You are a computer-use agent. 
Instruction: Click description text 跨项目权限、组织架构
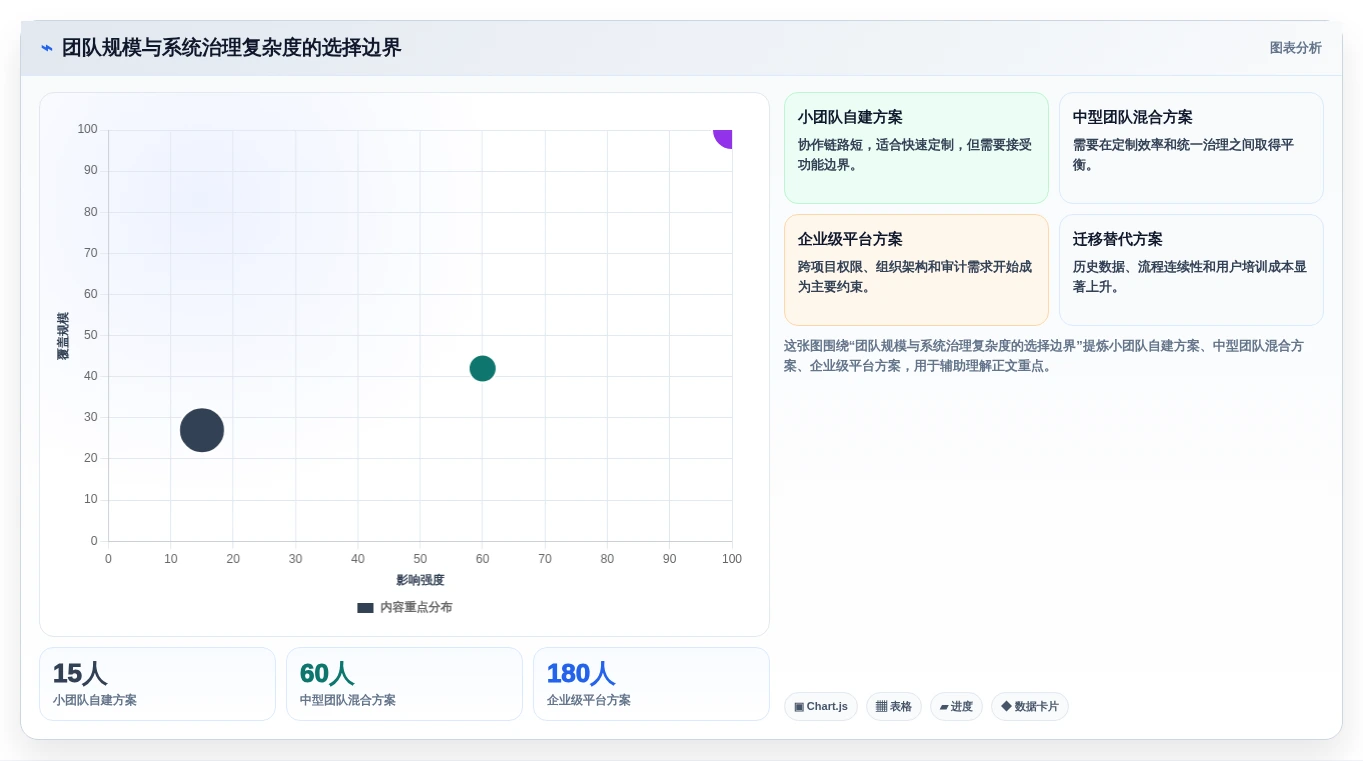coord(915,277)
